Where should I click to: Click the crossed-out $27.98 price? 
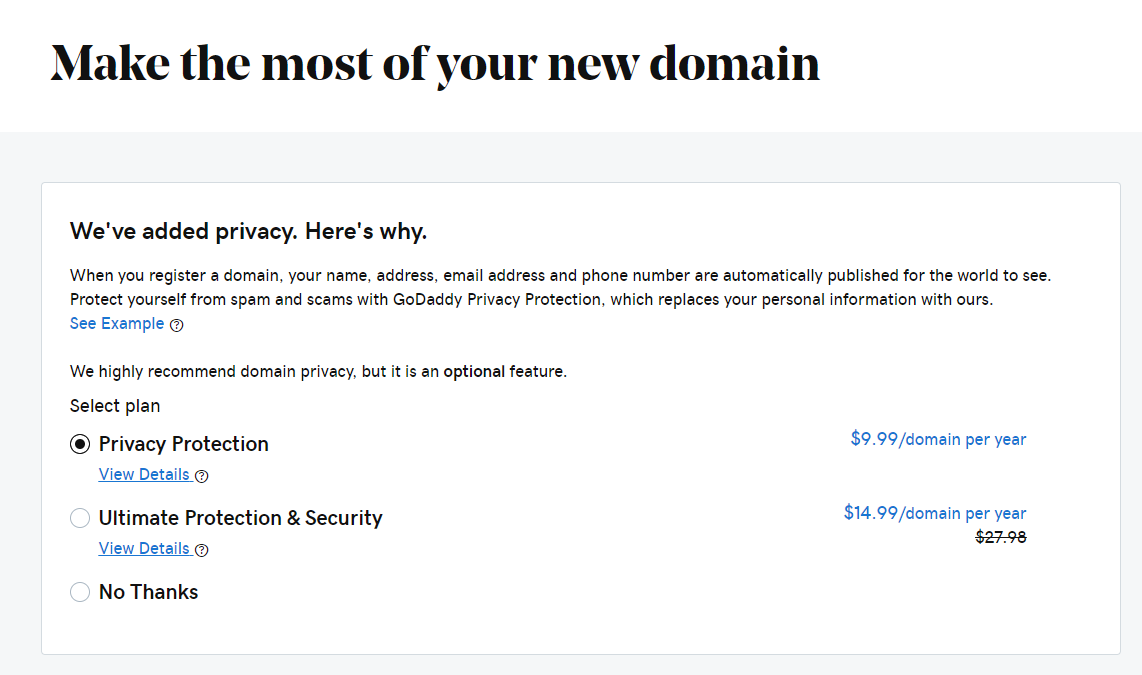1001,538
